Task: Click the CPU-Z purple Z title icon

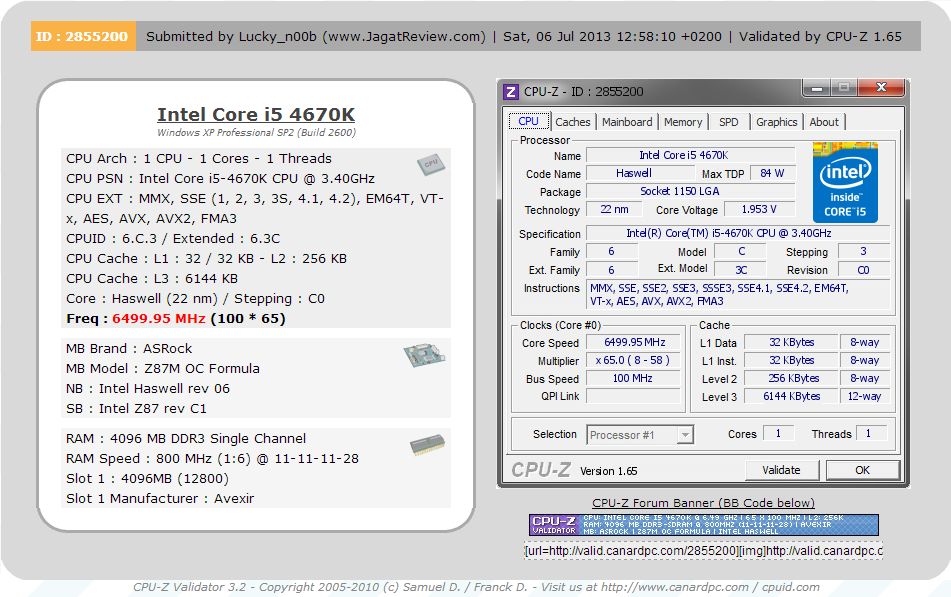Action: point(511,92)
